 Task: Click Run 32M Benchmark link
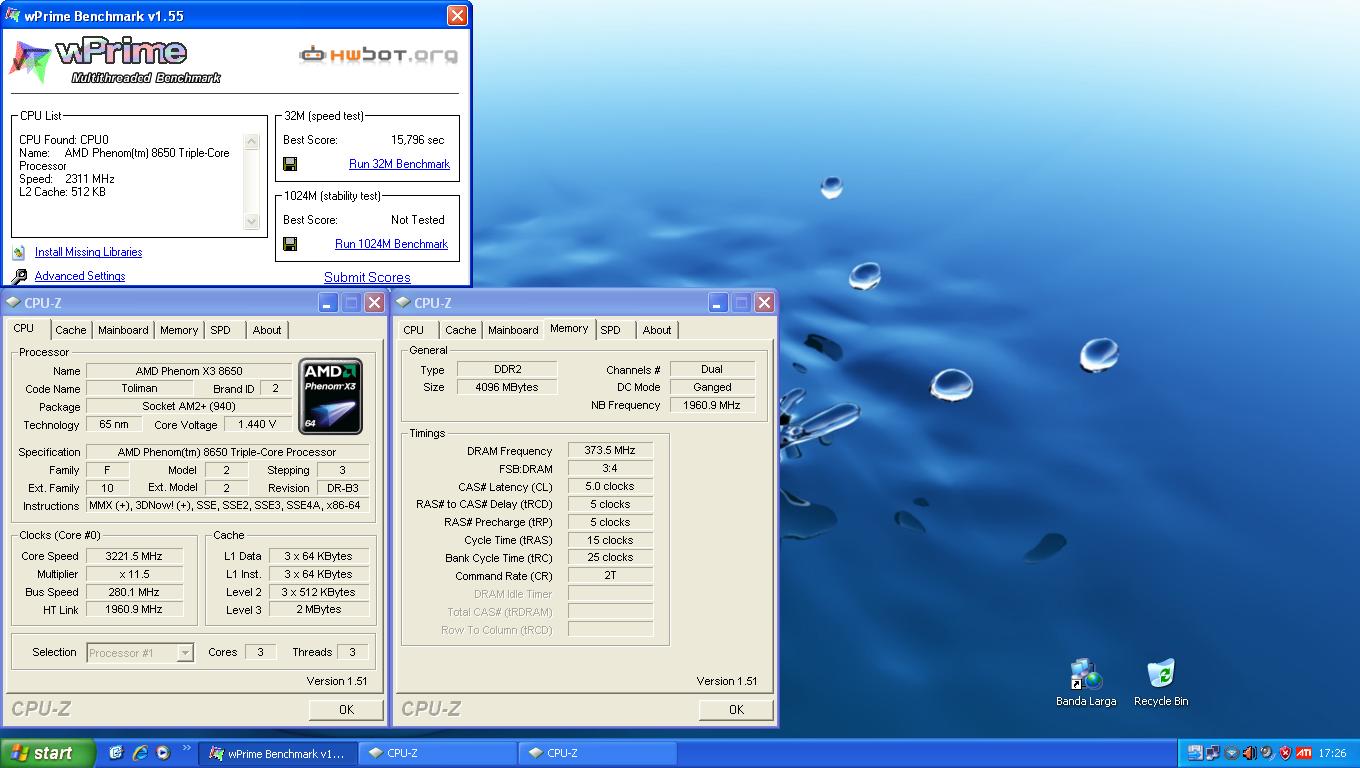(399, 164)
